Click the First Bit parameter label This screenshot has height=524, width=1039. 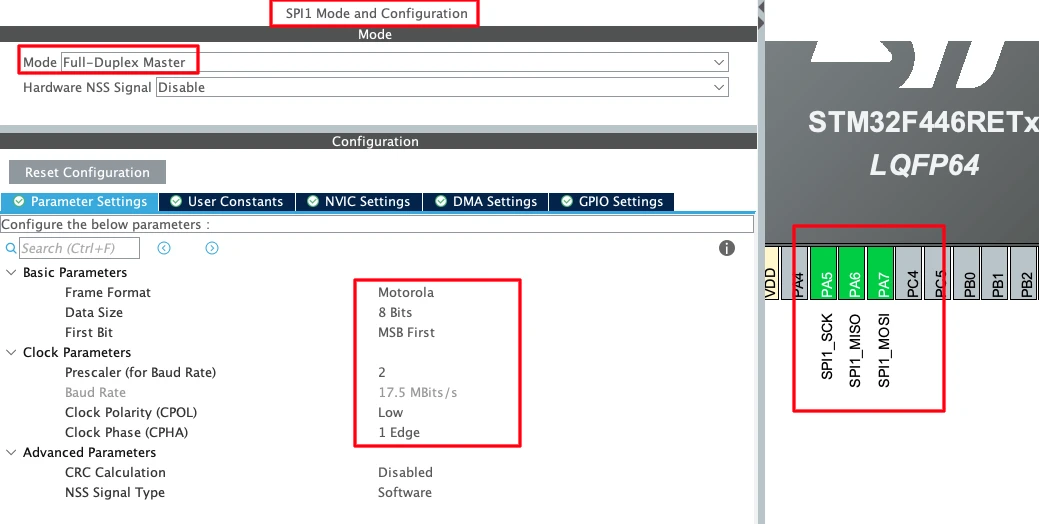[89, 333]
